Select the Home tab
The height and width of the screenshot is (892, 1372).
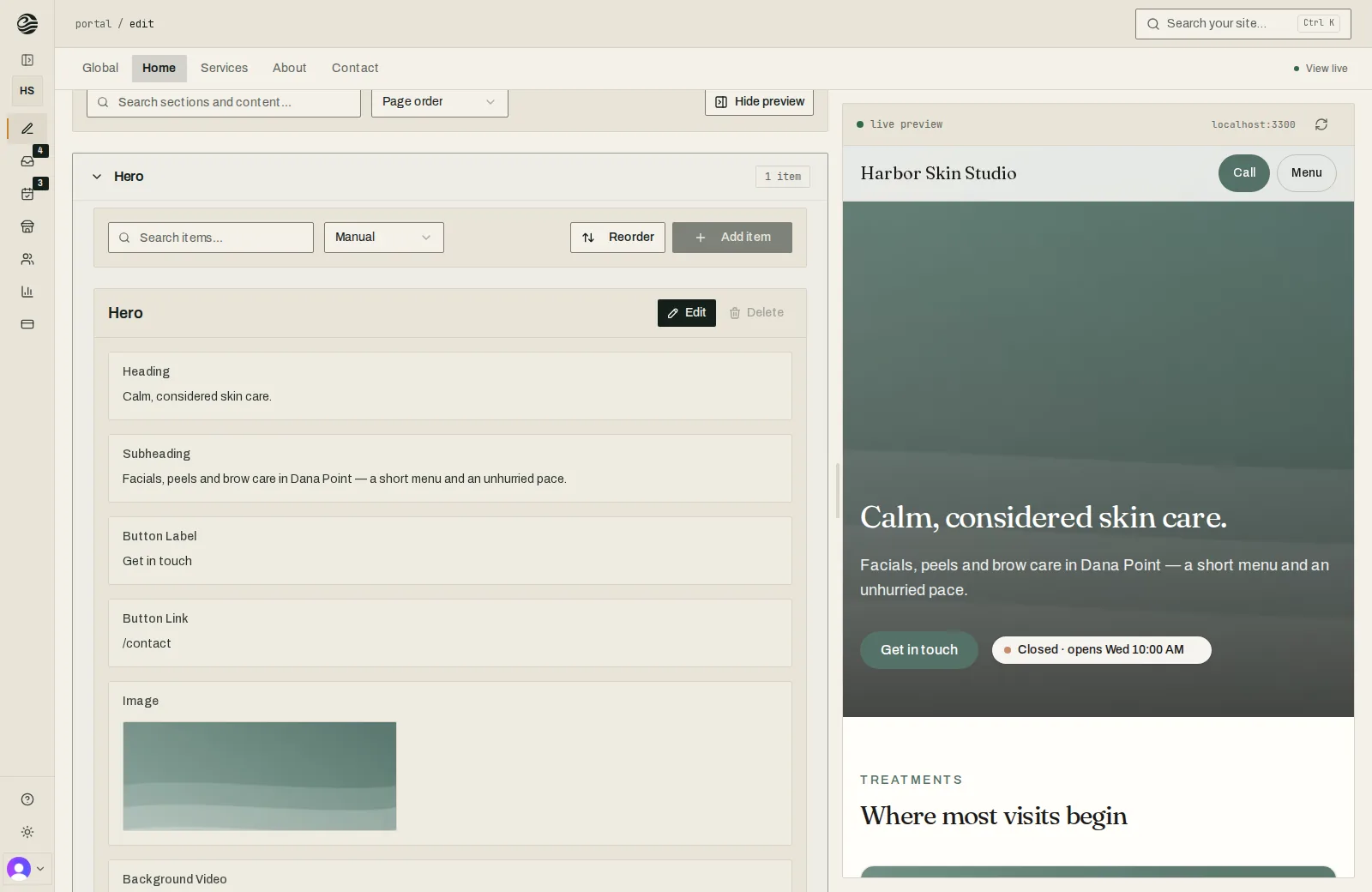(159, 69)
